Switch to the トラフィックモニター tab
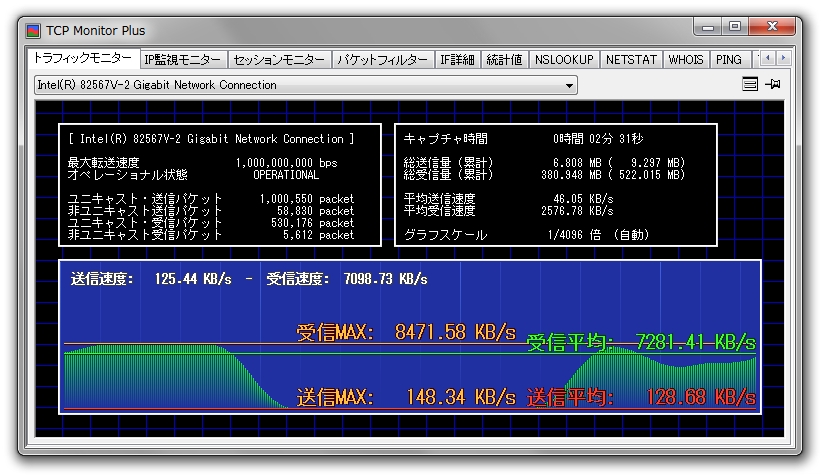The height and width of the screenshot is (475, 821). [x=83, y=58]
